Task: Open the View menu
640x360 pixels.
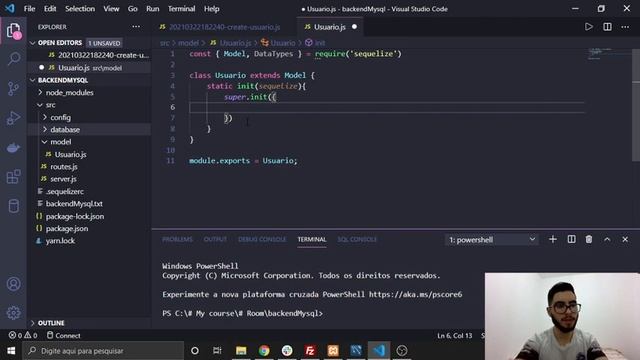Action: (111, 9)
